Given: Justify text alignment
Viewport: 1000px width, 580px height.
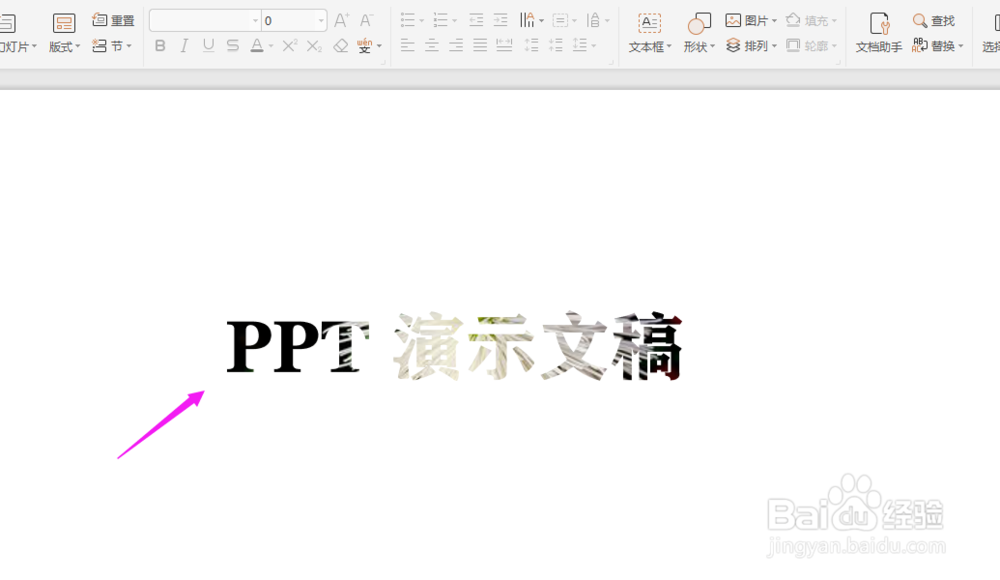Looking at the screenshot, I should [480, 45].
